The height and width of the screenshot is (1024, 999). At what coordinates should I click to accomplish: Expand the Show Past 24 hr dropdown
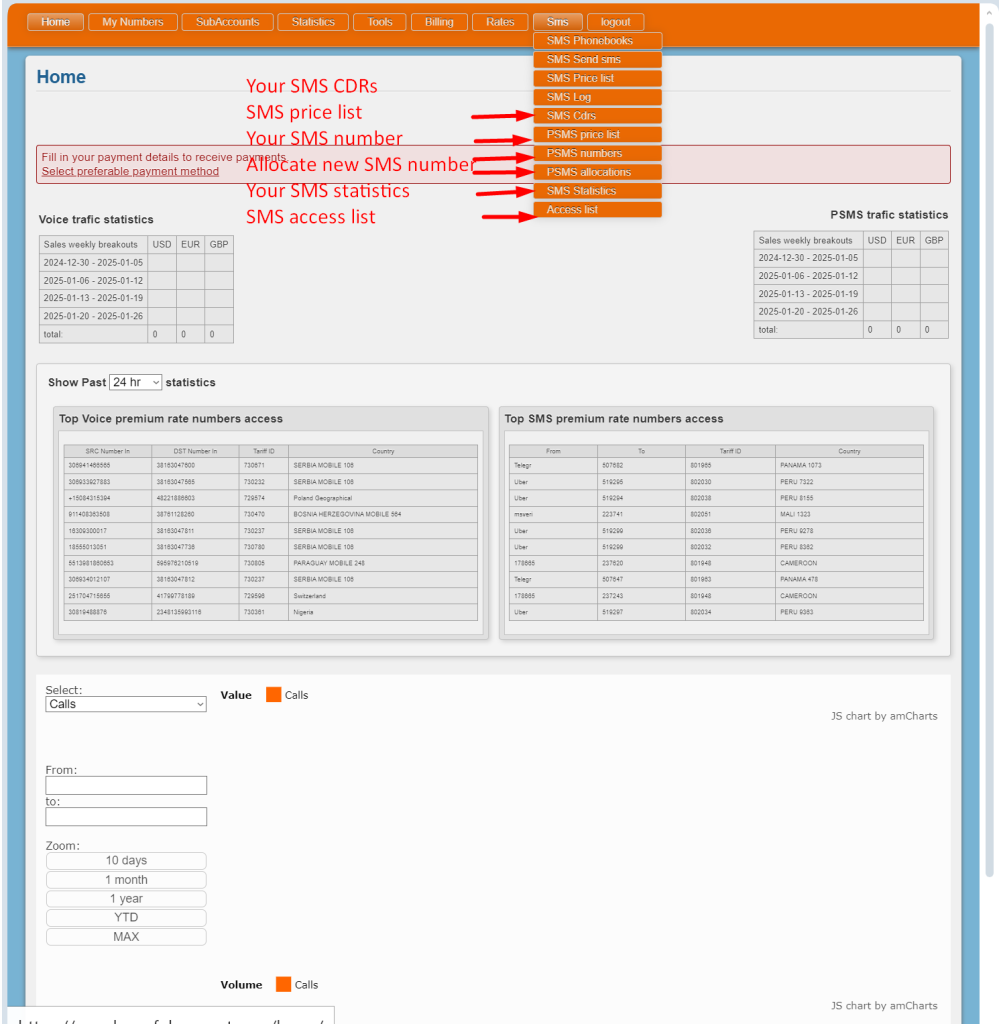coord(135,382)
